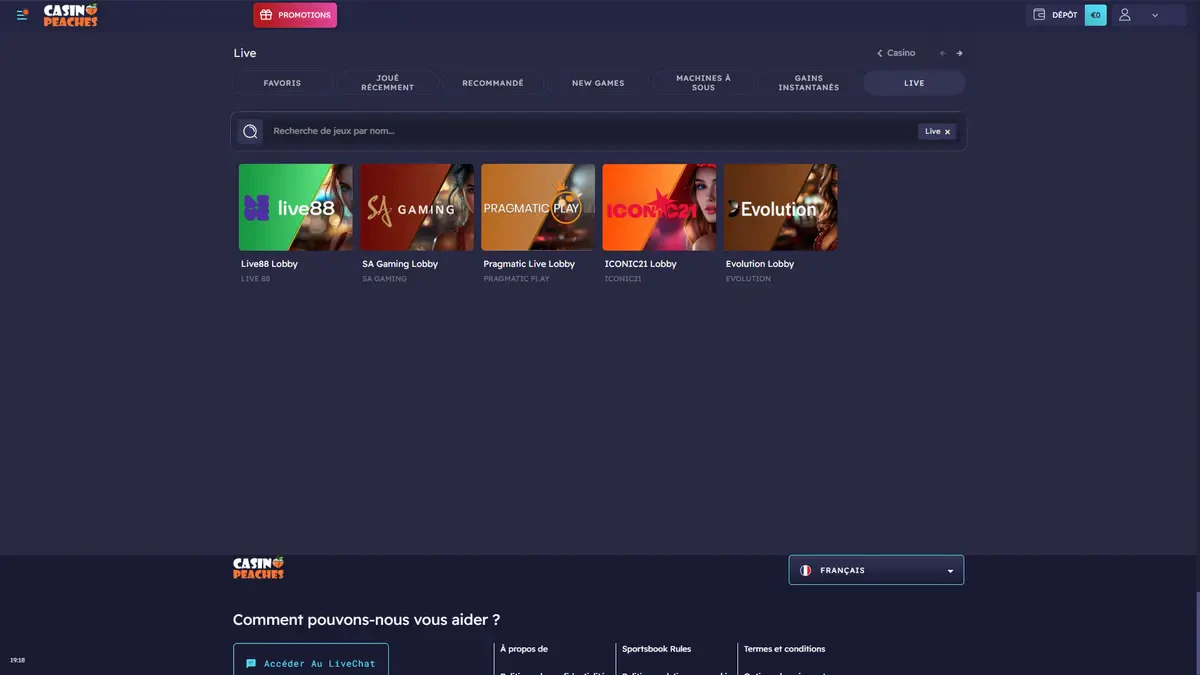Viewport: 1200px width, 675px height.
Task: Select the Recommandé tab
Action: pyautogui.click(x=492, y=83)
